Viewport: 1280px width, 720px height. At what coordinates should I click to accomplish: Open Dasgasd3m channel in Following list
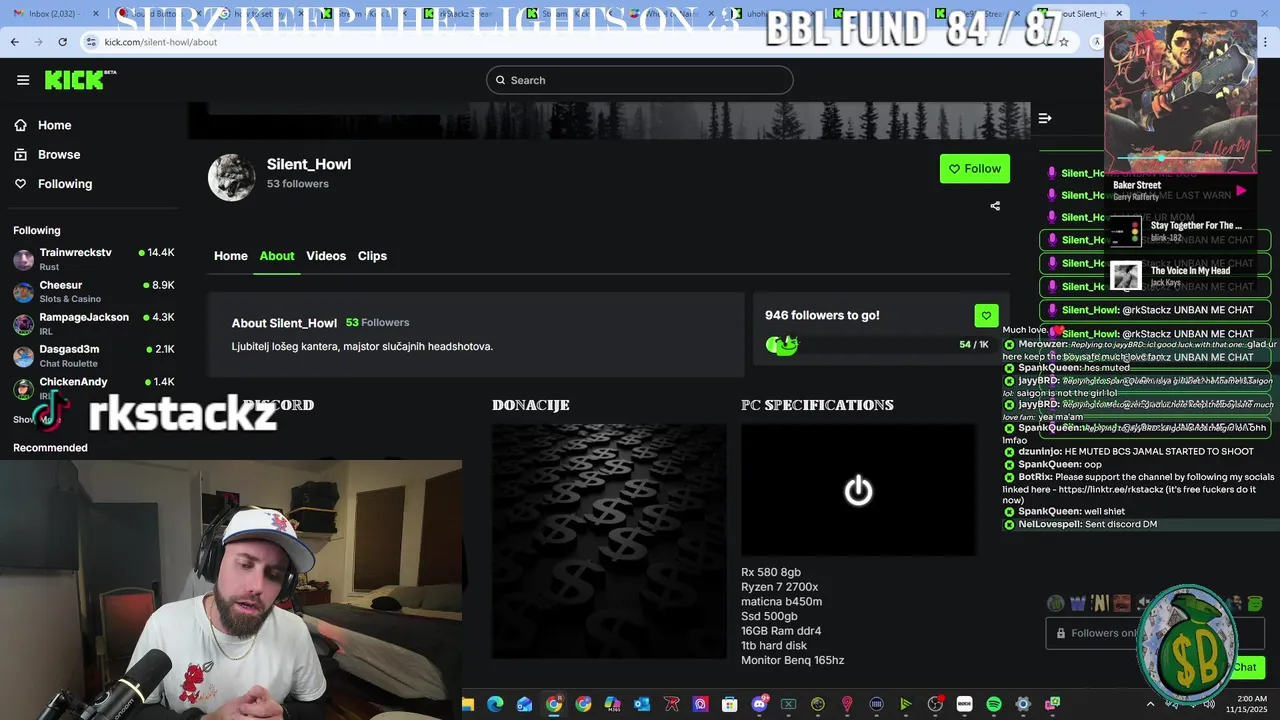(x=94, y=355)
